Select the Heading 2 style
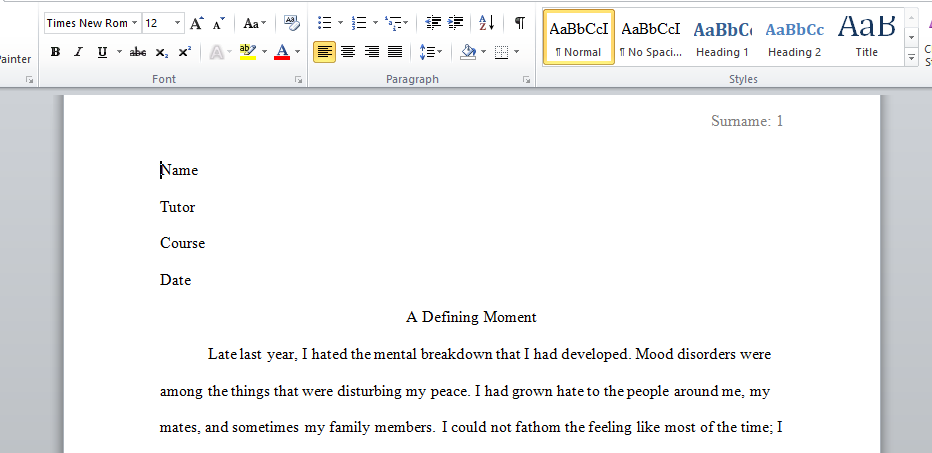 (795, 37)
